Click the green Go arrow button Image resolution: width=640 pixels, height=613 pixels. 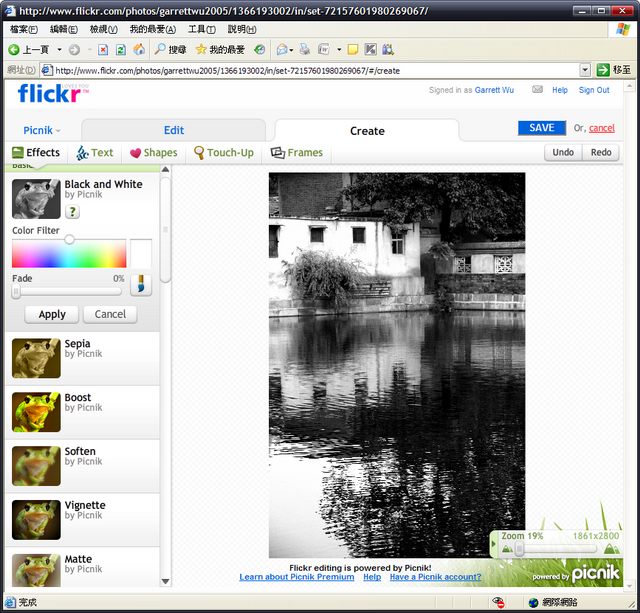(x=602, y=70)
